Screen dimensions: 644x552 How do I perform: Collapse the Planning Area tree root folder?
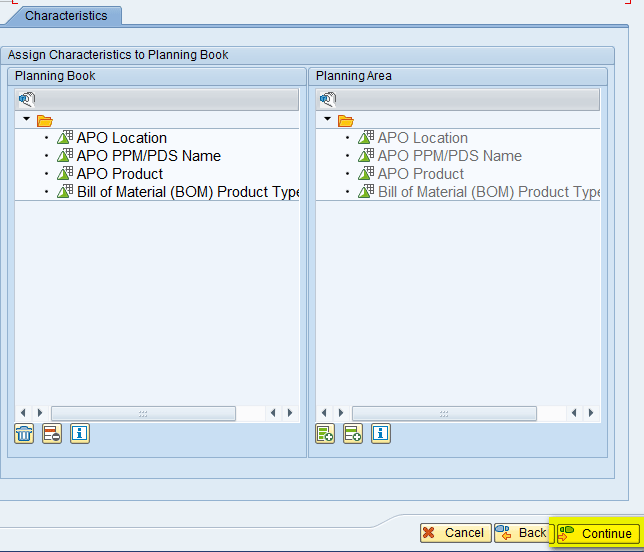click(327, 119)
